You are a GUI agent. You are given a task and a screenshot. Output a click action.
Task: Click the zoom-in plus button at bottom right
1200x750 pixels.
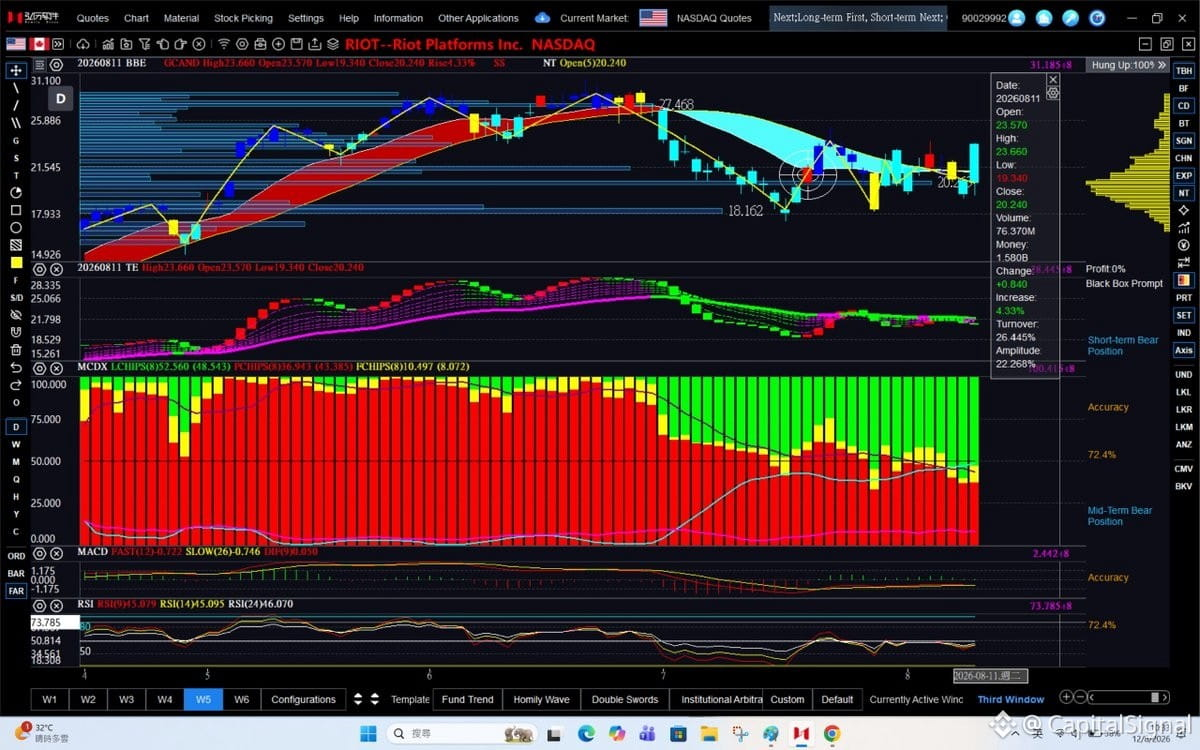pyautogui.click(x=1066, y=697)
